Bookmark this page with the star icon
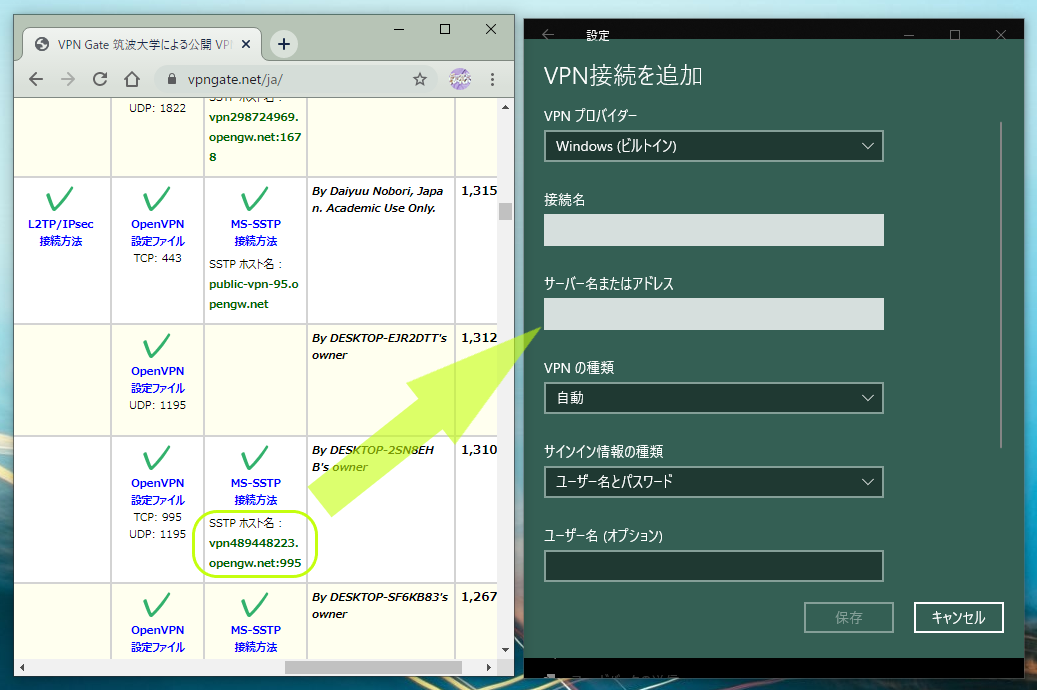1037x690 pixels. [420, 79]
